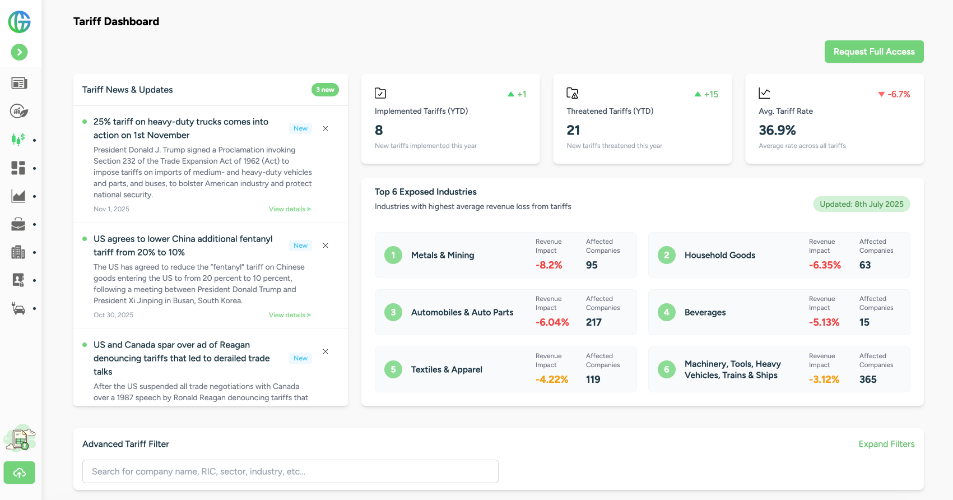Click the spreadsheet cloud illustration in the sidebar
This screenshot has height=500, width=953.
pyautogui.click(x=19, y=438)
